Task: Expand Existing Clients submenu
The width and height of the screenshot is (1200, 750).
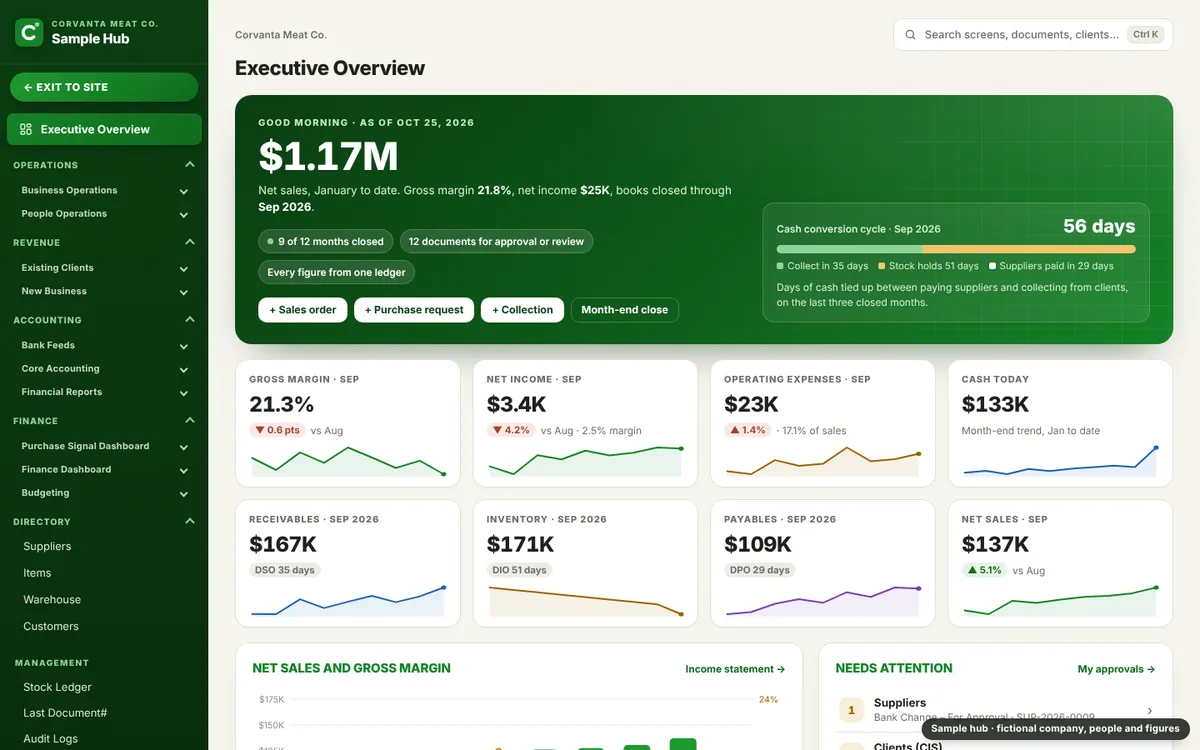Action: pos(184,269)
